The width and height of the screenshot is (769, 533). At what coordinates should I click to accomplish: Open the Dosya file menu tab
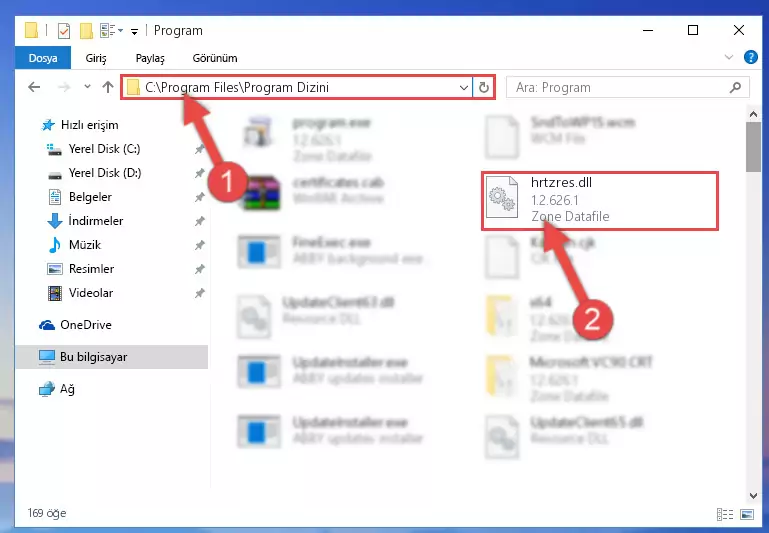43,58
